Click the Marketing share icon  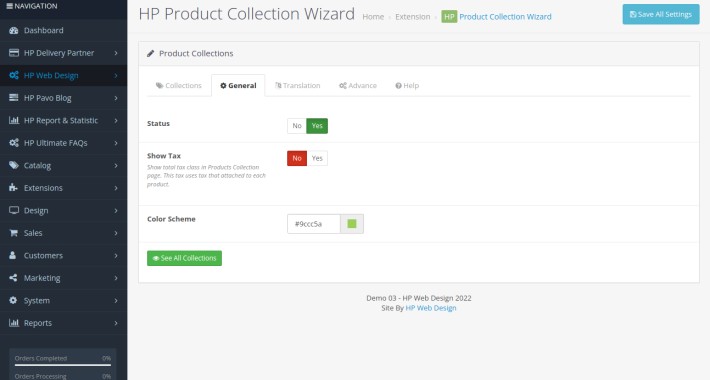(x=13, y=278)
